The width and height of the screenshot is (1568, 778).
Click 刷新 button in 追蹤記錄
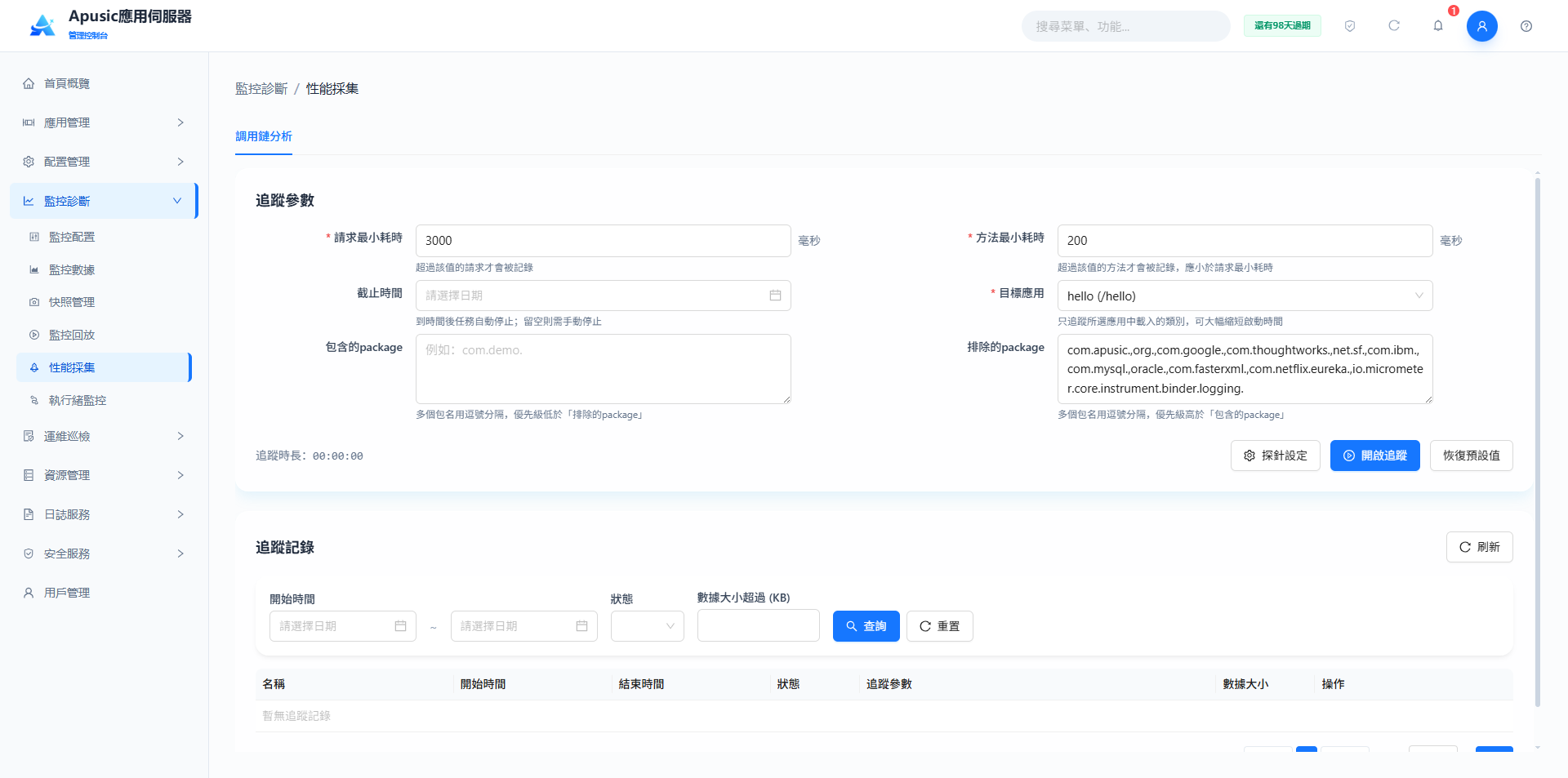coord(1479,547)
